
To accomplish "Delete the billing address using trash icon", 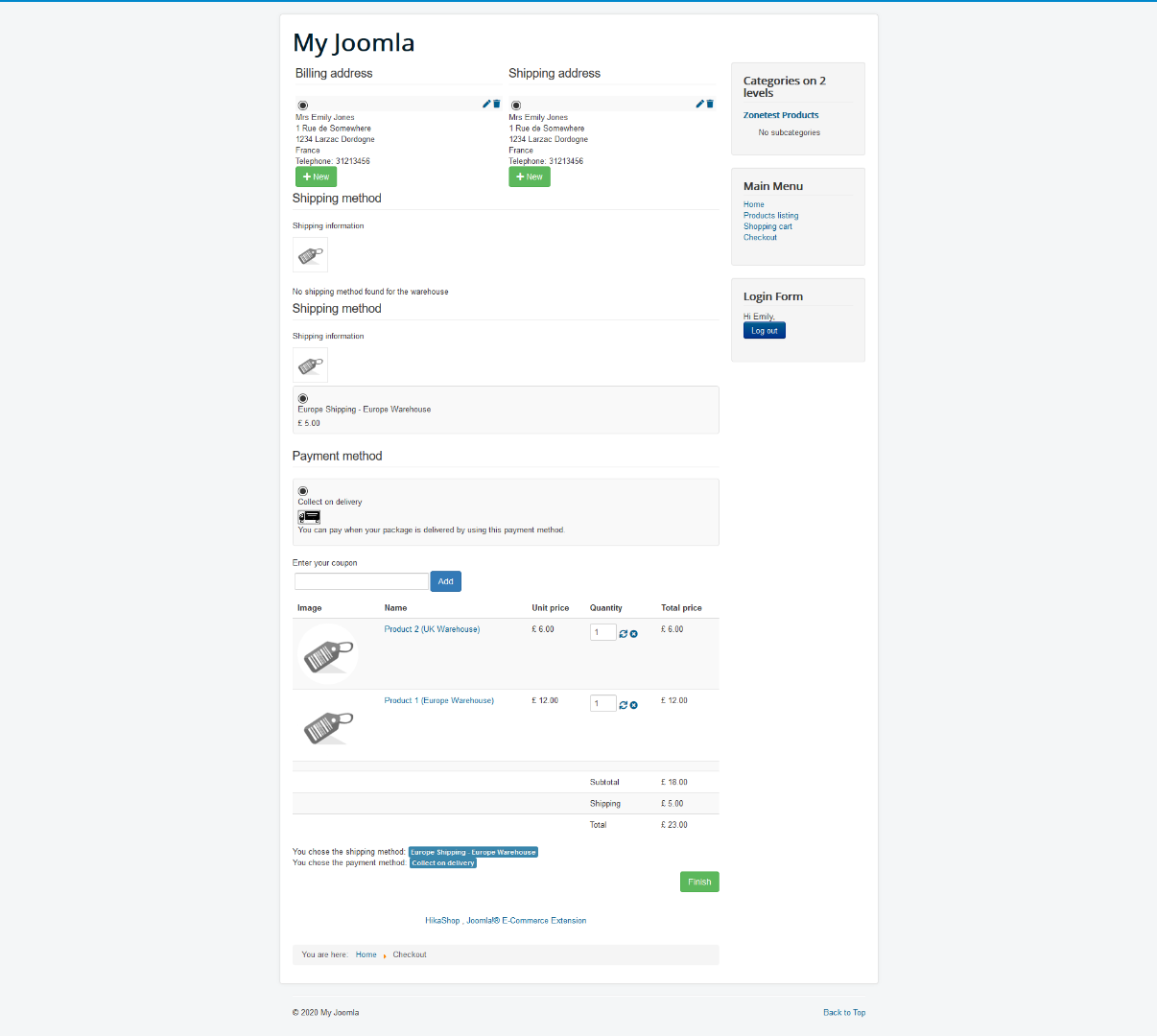I will (x=497, y=104).
